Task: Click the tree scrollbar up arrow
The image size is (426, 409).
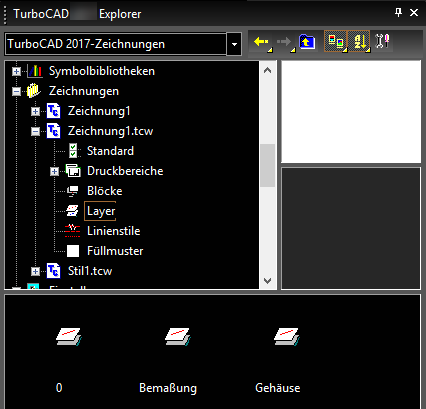Action: [x=267, y=70]
